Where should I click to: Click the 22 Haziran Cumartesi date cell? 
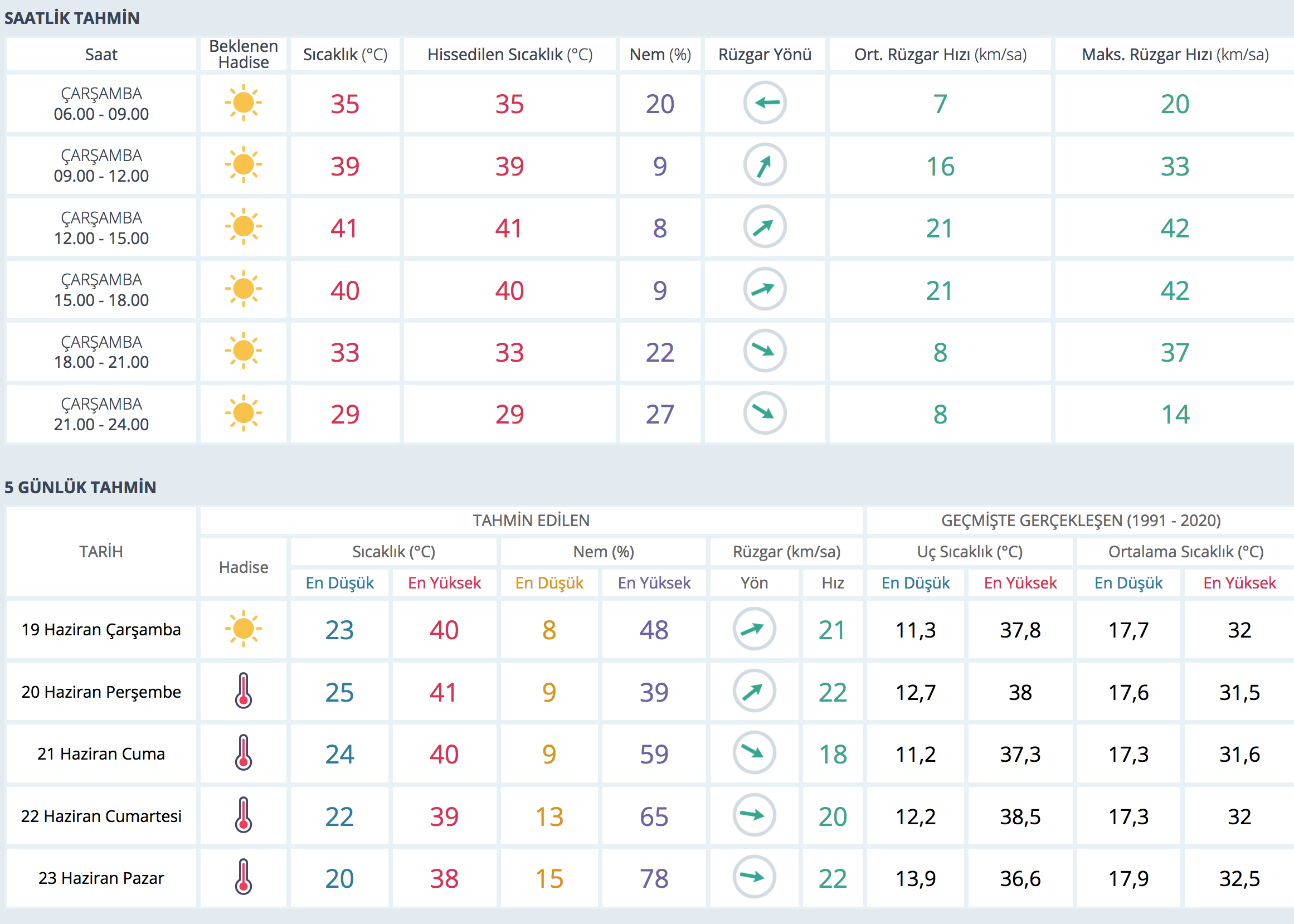(101, 816)
